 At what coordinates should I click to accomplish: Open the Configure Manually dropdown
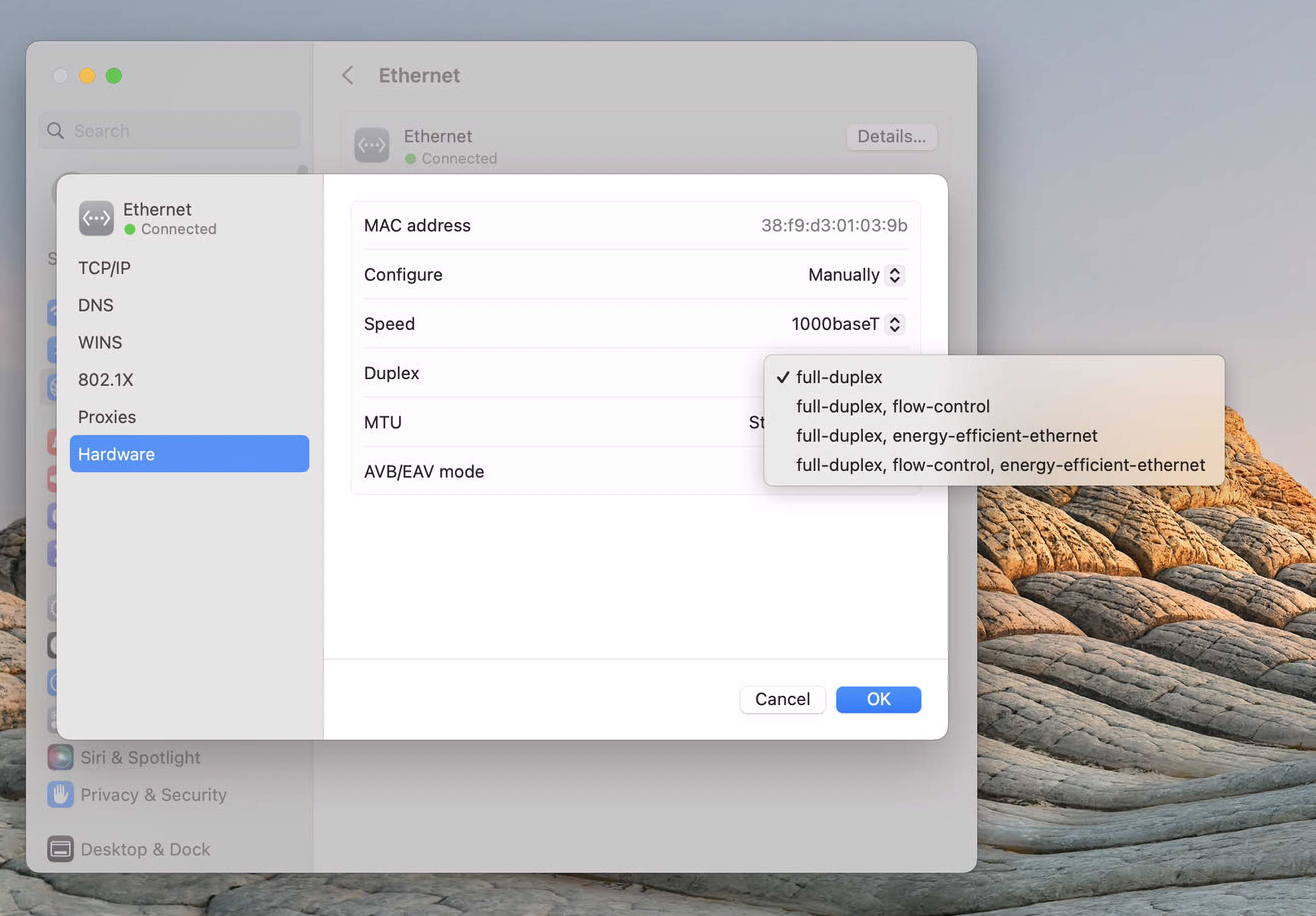856,275
